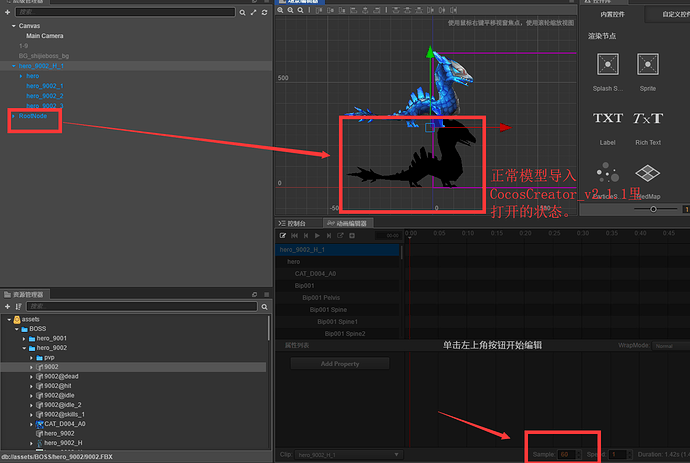Click the assets search magnifier icon

264,307
